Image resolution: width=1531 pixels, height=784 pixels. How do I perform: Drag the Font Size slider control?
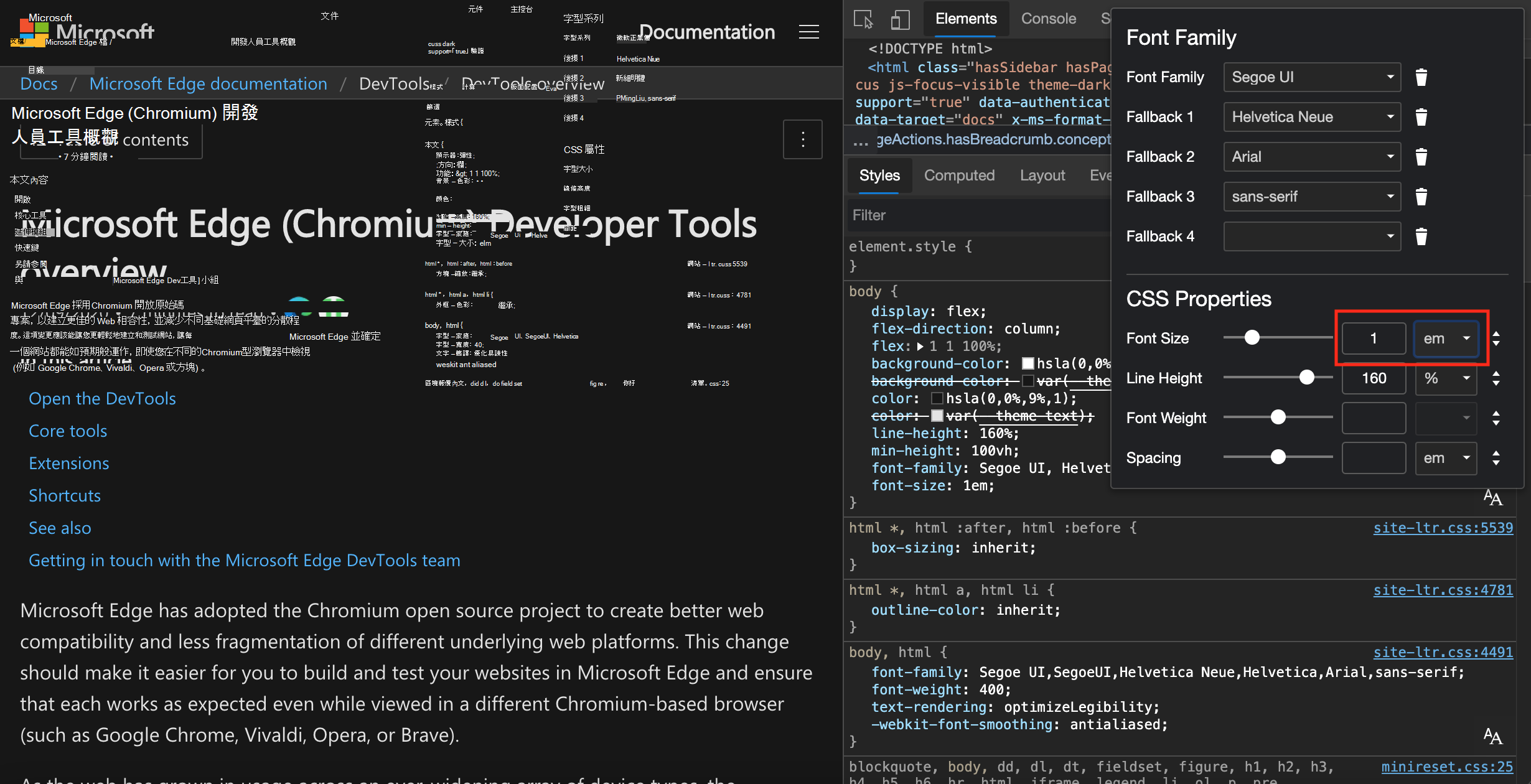point(1253,337)
